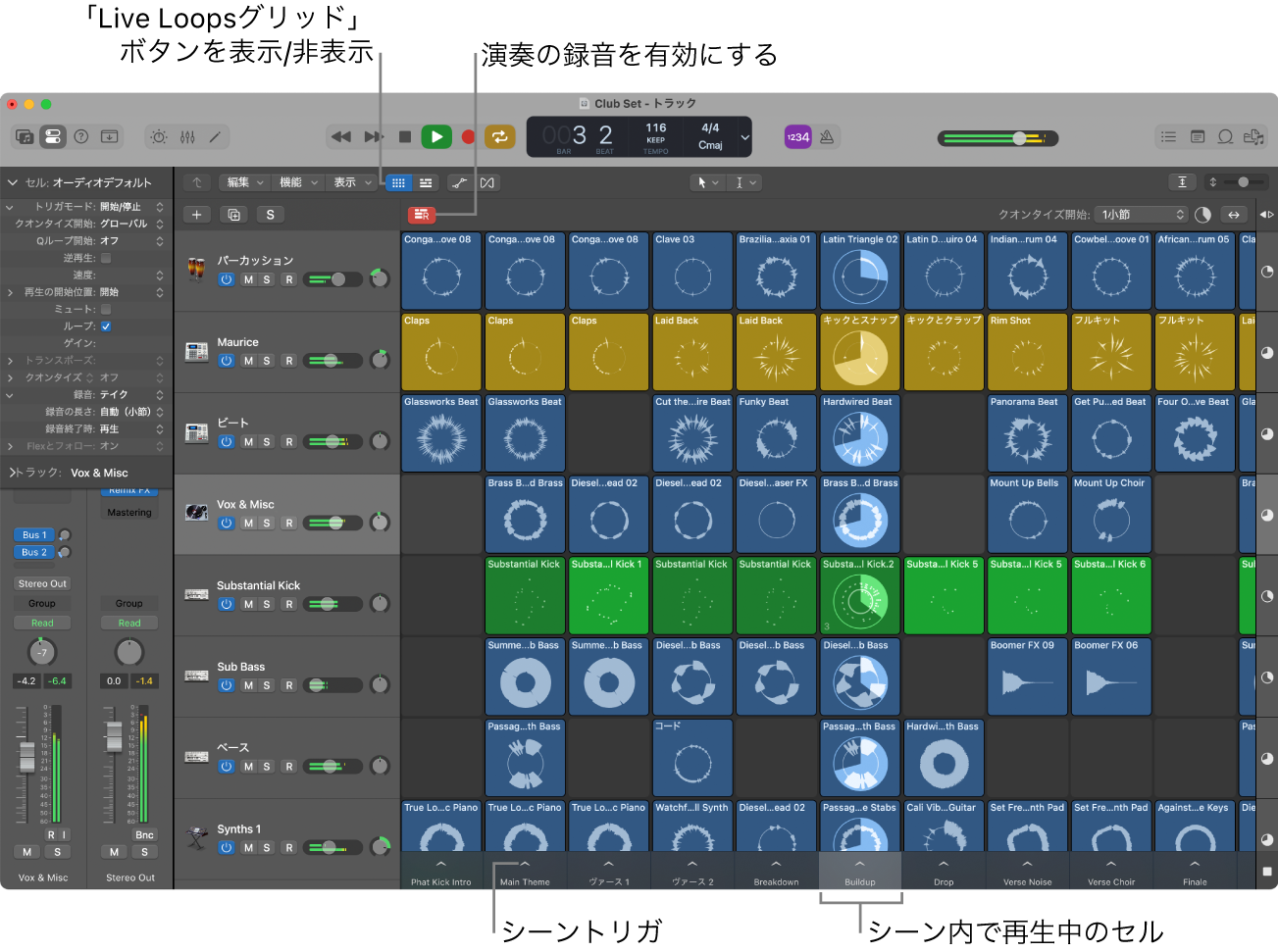1278x952 pixels.
Task: Adjust the grid vertical zoom slider
Action: (x=1245, y=182)
